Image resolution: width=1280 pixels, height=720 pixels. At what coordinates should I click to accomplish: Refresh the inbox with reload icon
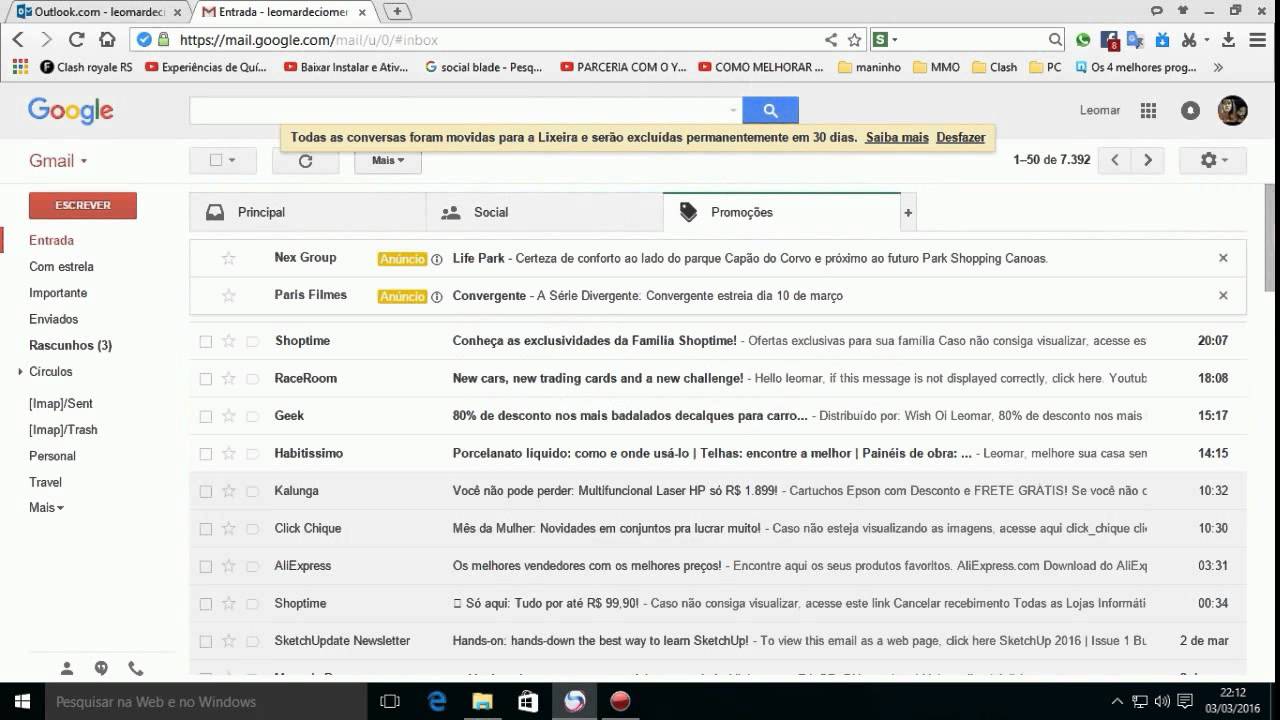point(305,160)
